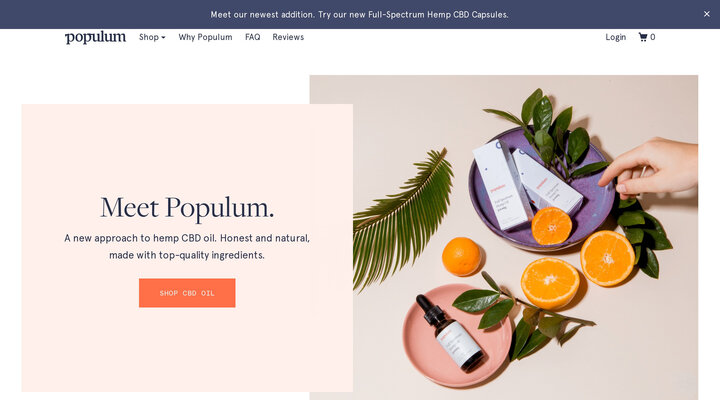720x400 pixels.
Task: Click the dropper bottle on pink plate
Action: 449,332
